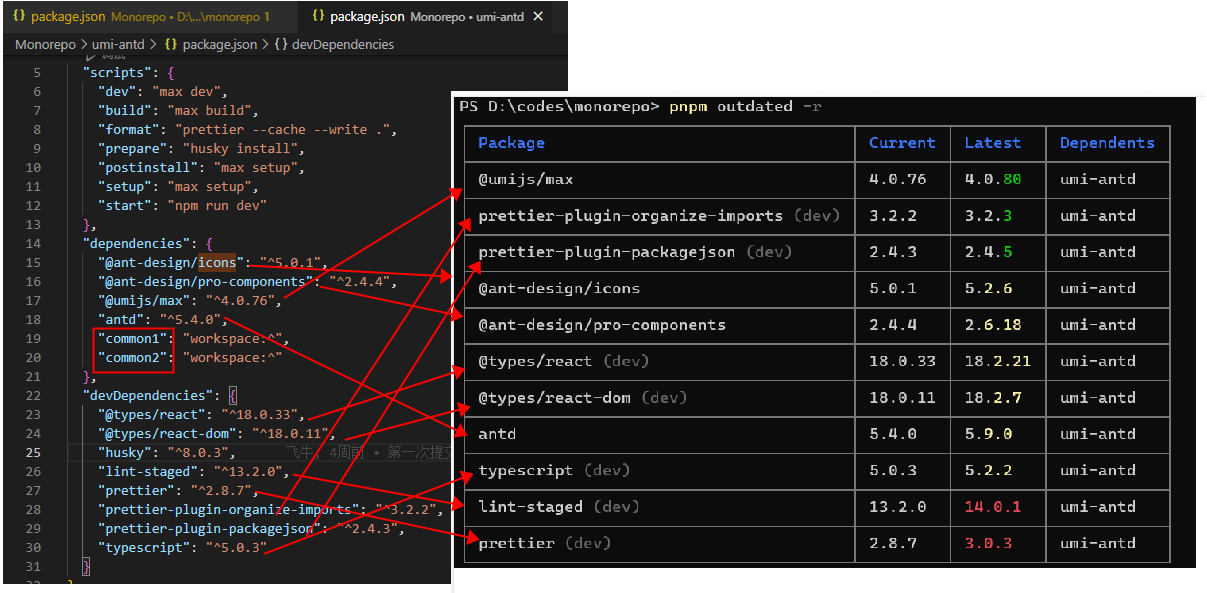Image resolution: width=1207 pixels, height=593 pixels.
Task: Click prettier (dev) in the terminal table
Action: (x=545, y=543)
